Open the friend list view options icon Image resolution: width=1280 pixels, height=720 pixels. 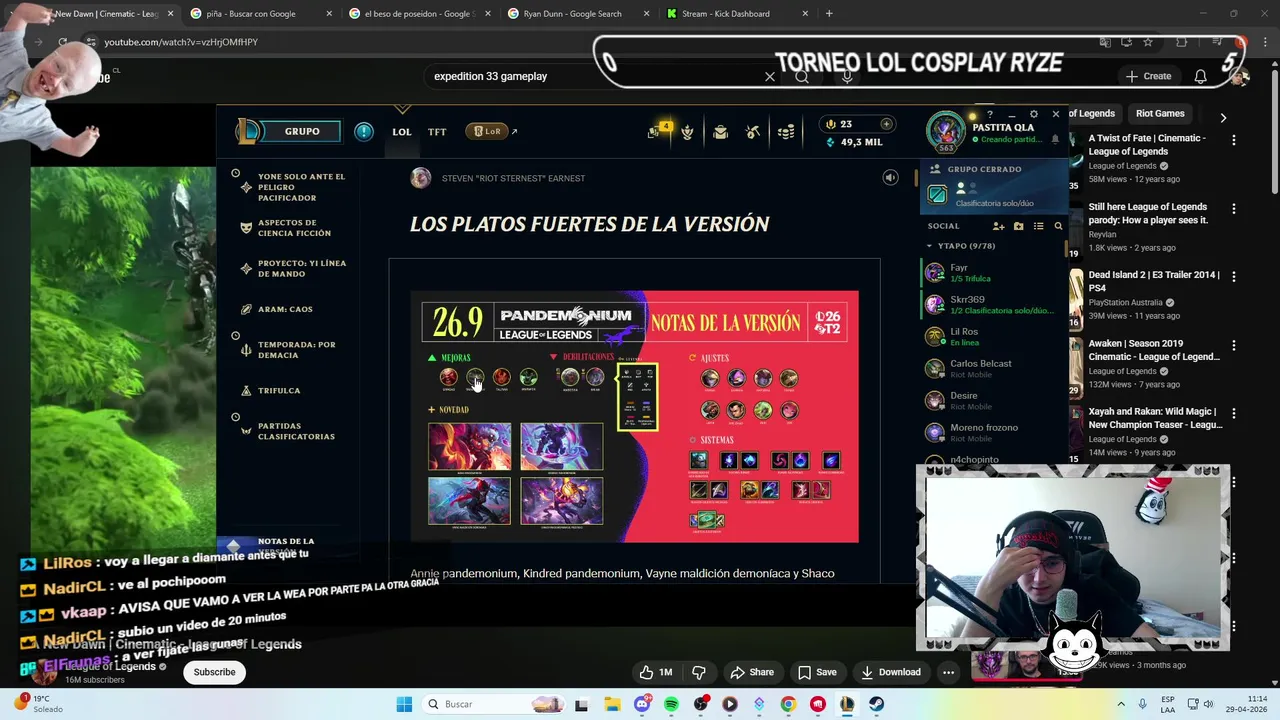point(1038,226)
